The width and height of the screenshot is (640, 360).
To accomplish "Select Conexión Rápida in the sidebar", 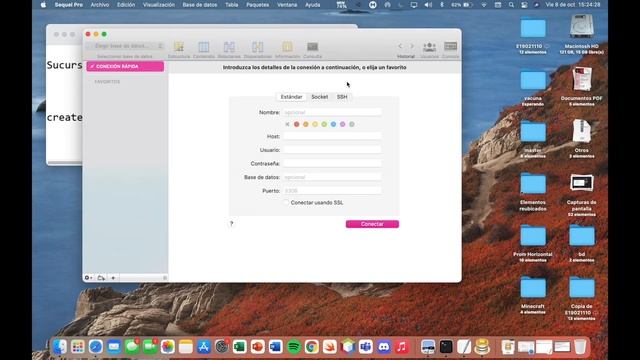I will coord(125,66).
